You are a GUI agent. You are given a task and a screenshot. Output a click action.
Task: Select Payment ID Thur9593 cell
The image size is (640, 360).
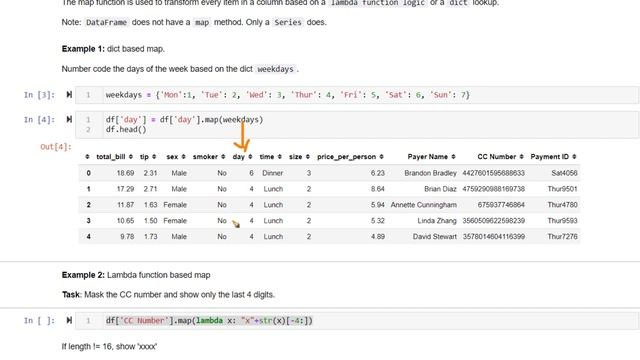tap(562, 221)
